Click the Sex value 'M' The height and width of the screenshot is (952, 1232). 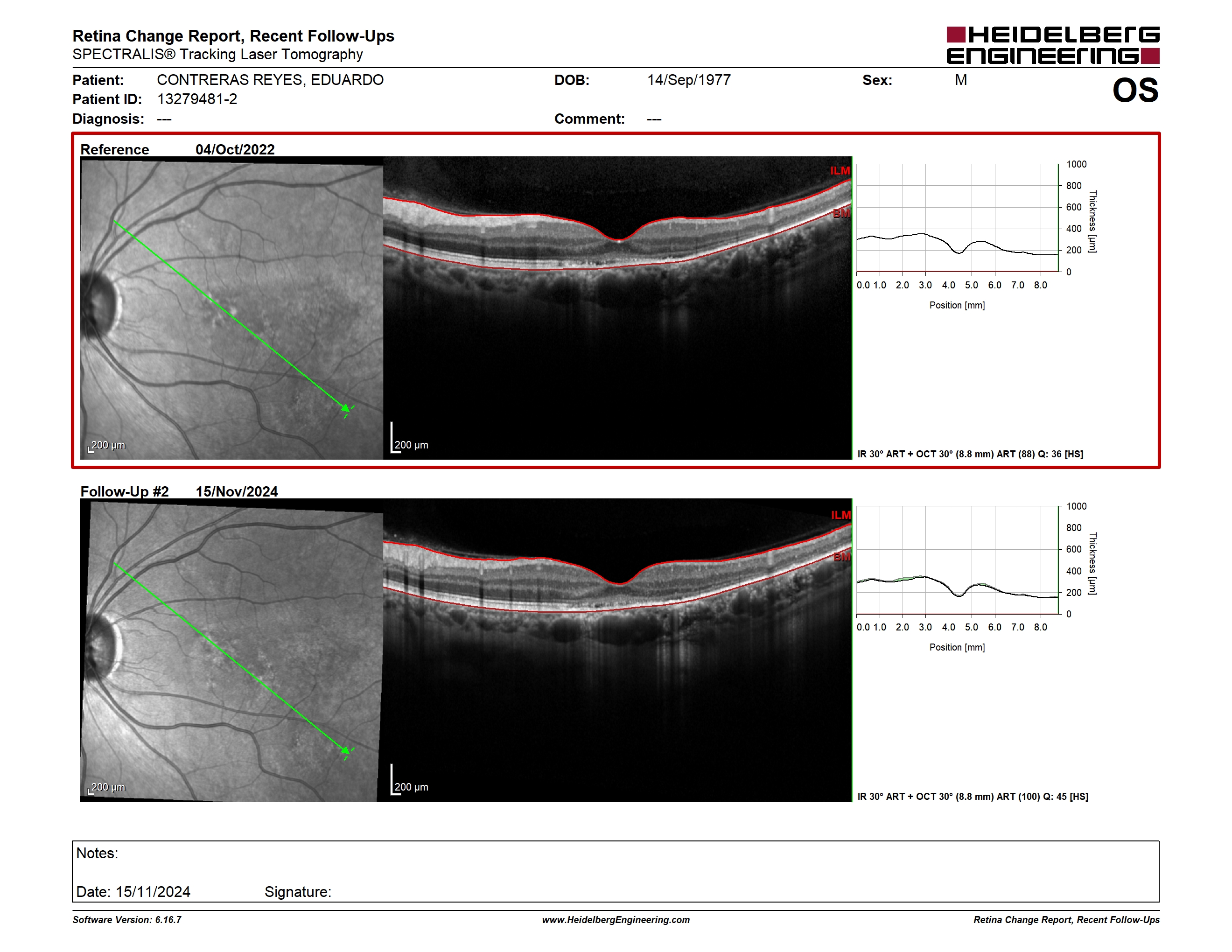pos(961,80)
